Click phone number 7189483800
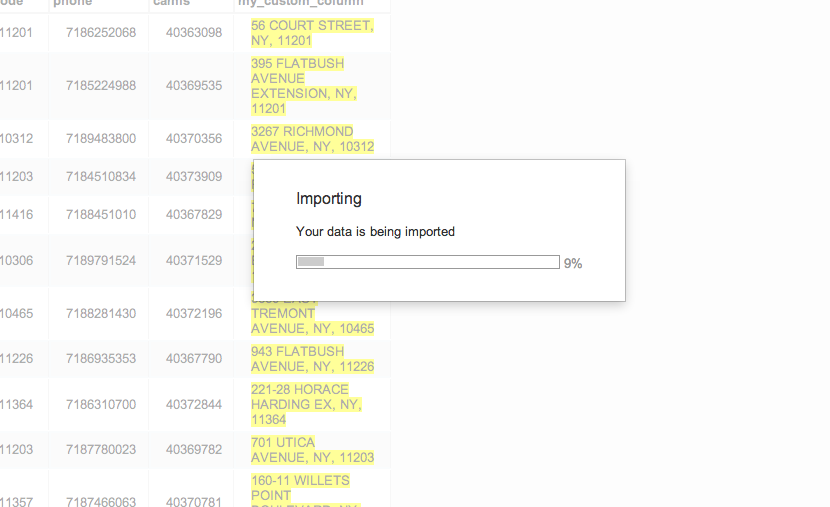Image resolution: width=830 pixels, height=507 pixels. coord(101,139)
